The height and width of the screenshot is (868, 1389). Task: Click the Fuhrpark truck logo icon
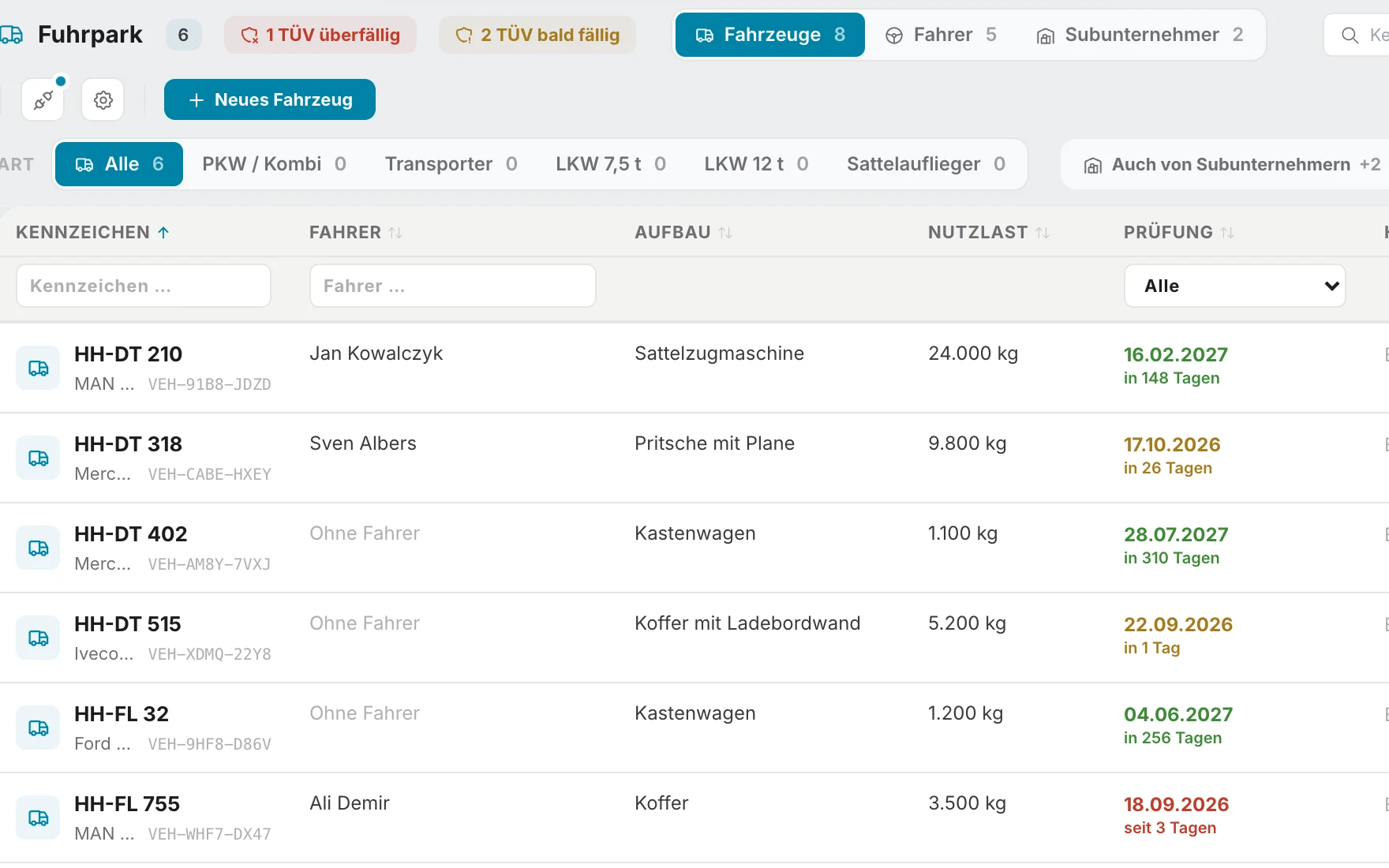(x=11, y=35)
